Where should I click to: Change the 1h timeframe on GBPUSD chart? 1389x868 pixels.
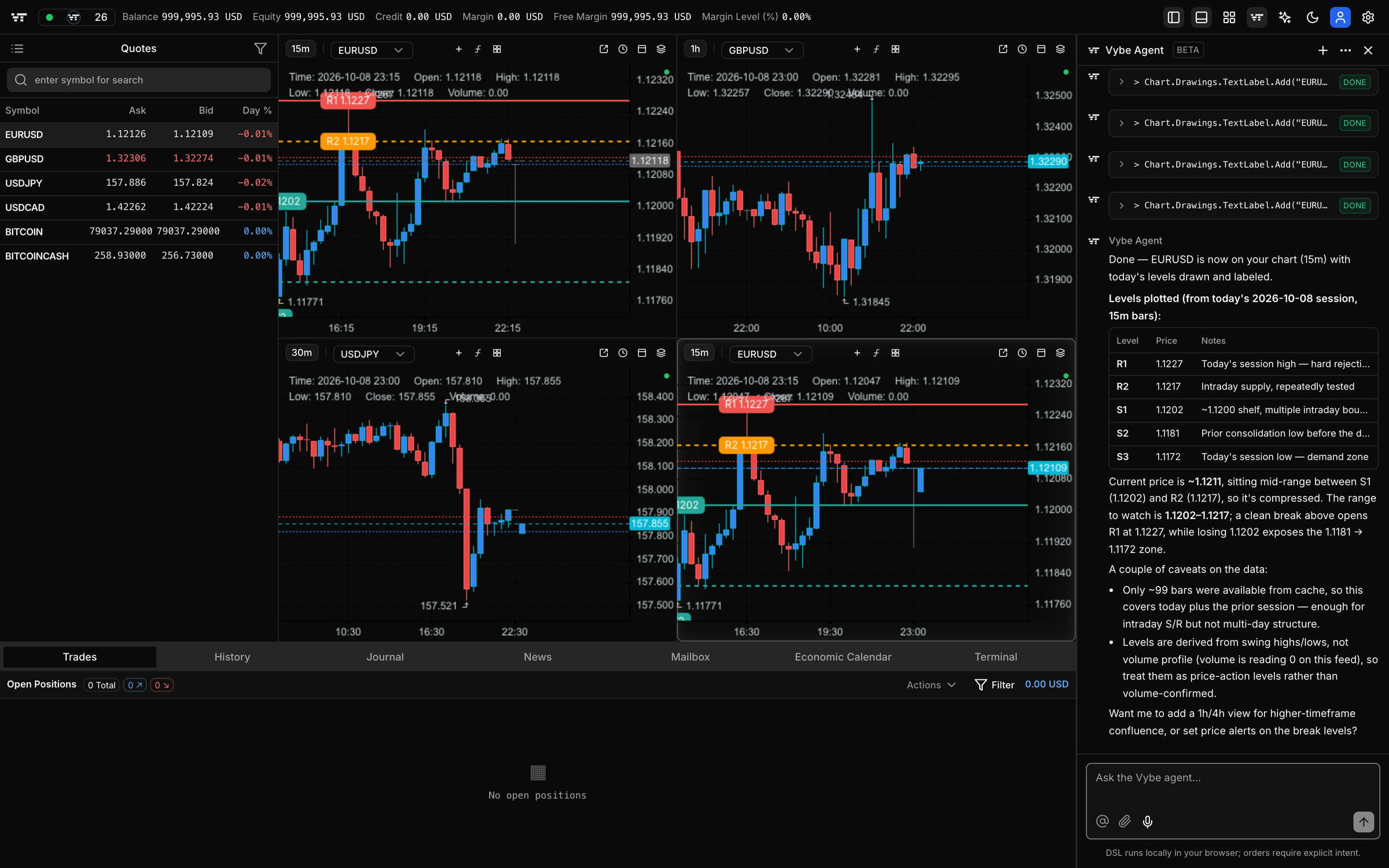pos(695,49)
